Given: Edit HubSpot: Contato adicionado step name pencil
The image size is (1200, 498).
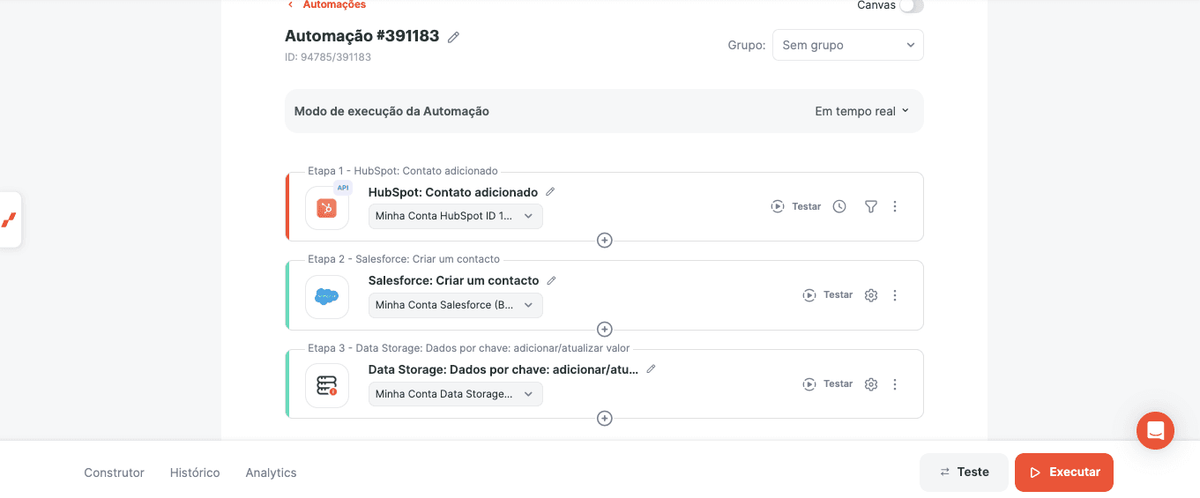Looking at the screenshot, I should pyautogui.click(x=550, y=192).
